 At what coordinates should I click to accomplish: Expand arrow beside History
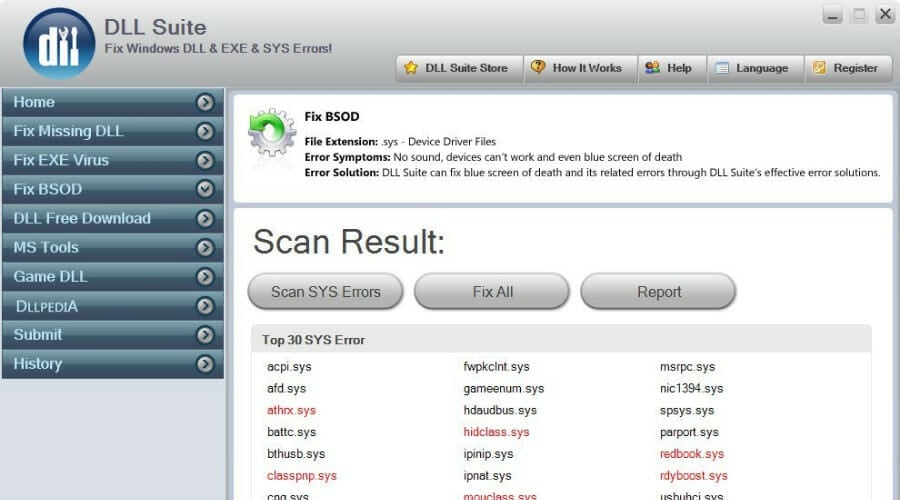tap(205, 364)
